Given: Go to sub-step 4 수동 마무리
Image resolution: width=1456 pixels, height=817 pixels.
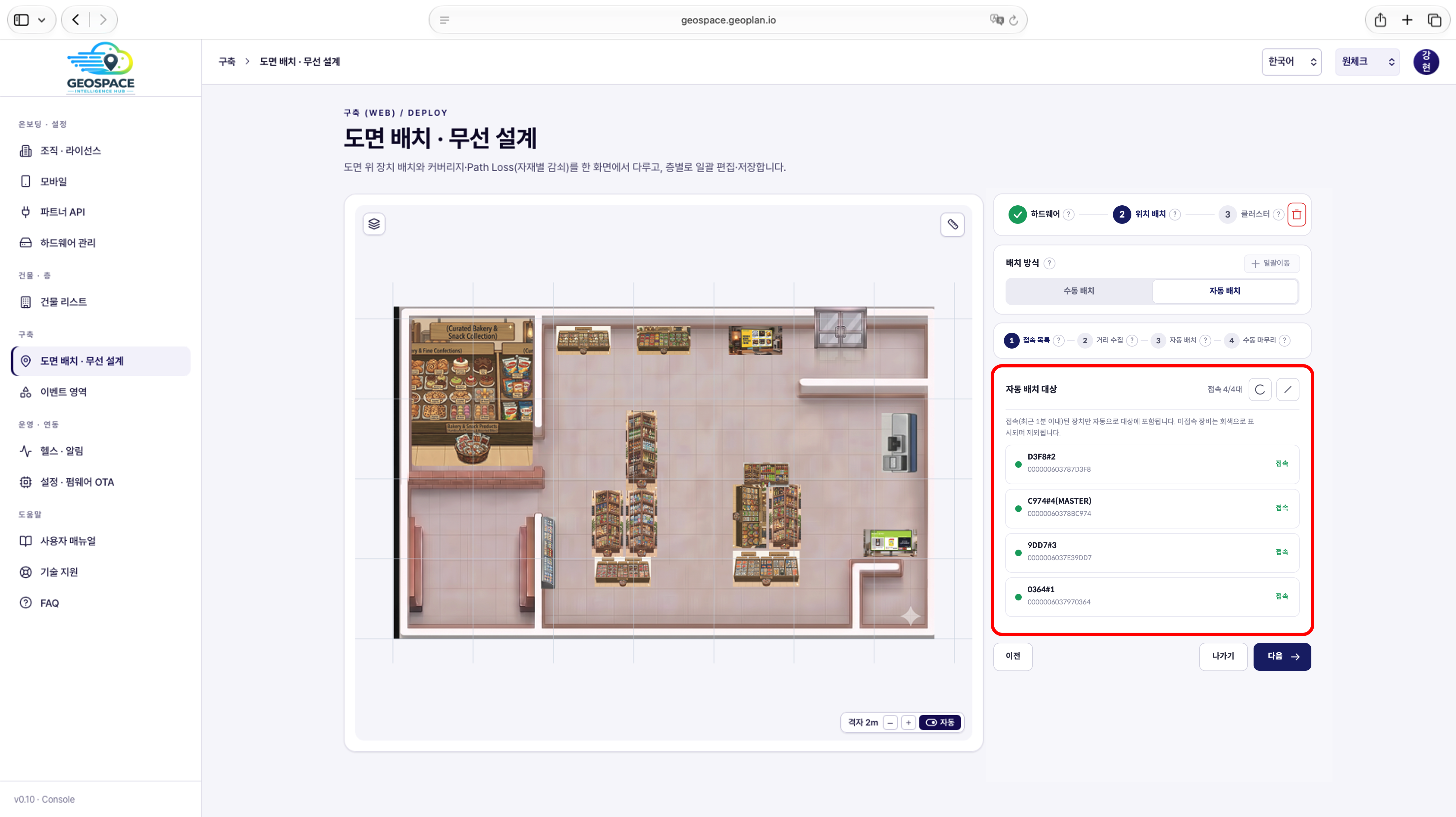Looking at the screenshot, I should point(1250,341).
